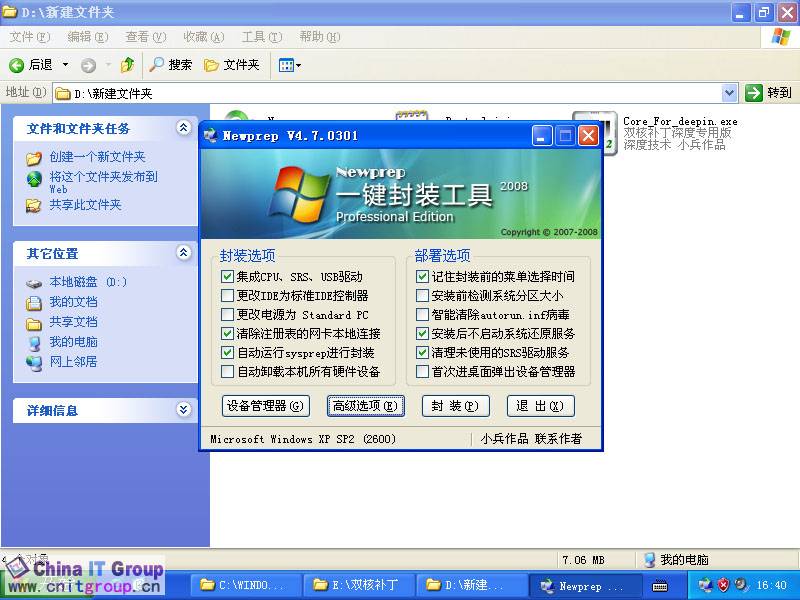Click the Newprep taskbar button
800x600 pixels.
(x=585, y=585)
